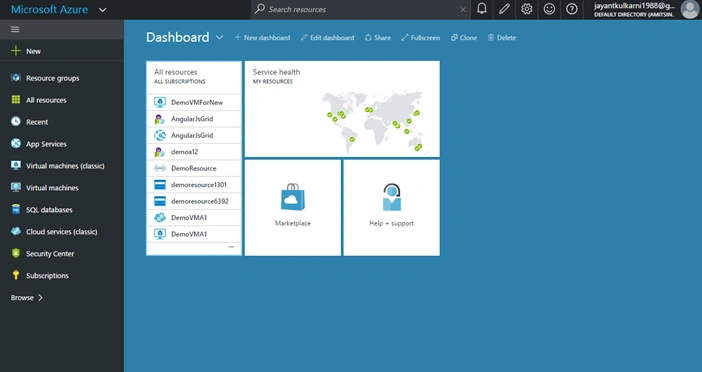The width and height of the screenshot is (702, 372).
Task: Open the help question mark icon
Action: tap(572, 9)
